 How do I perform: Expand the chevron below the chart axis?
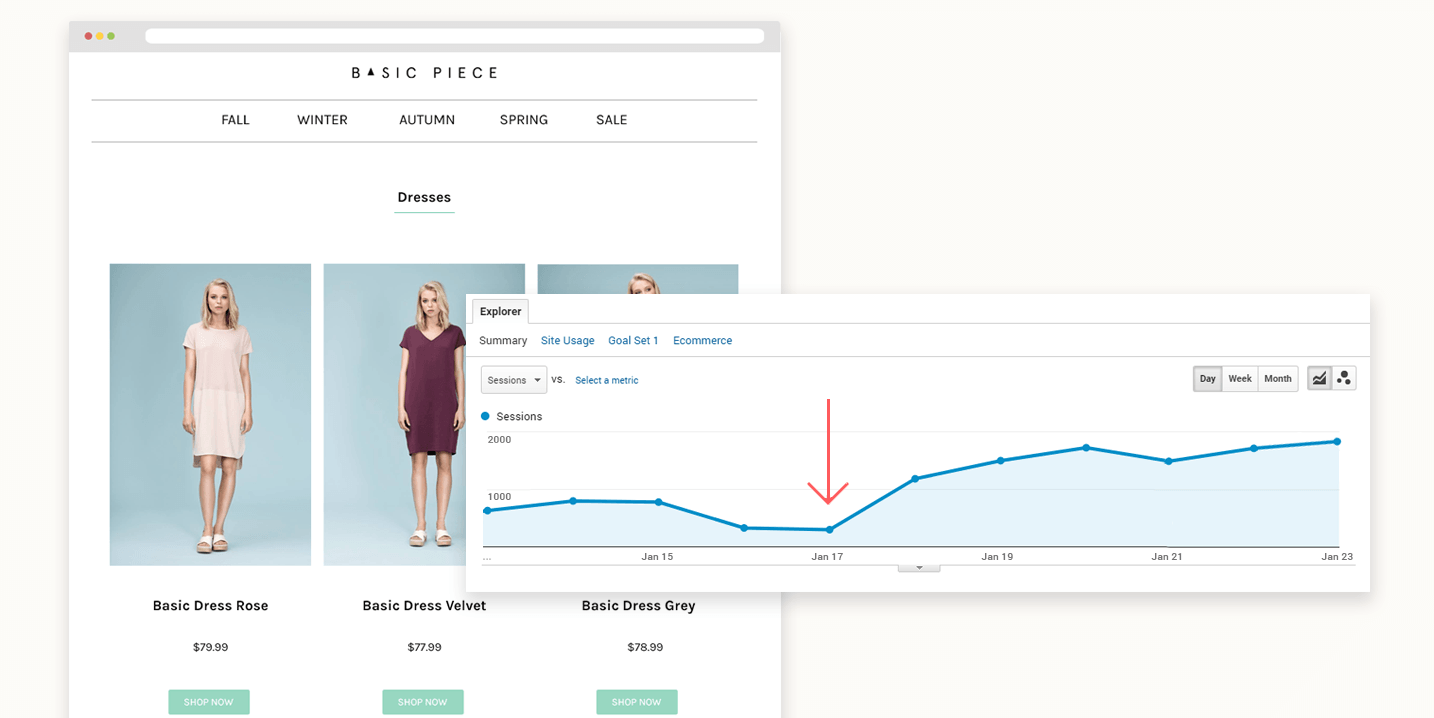[x=918, y=565]
